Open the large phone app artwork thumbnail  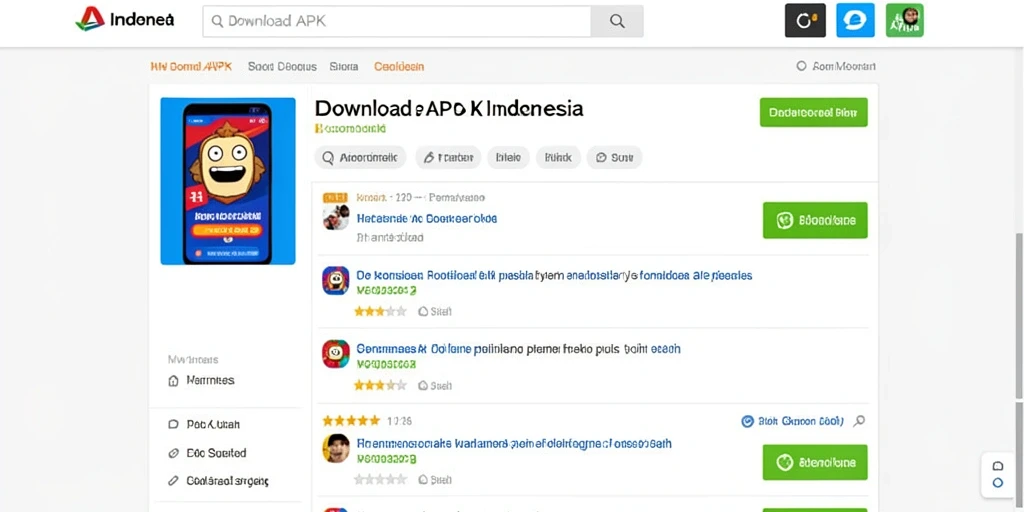pyautogui.click(x=228, y=181)
